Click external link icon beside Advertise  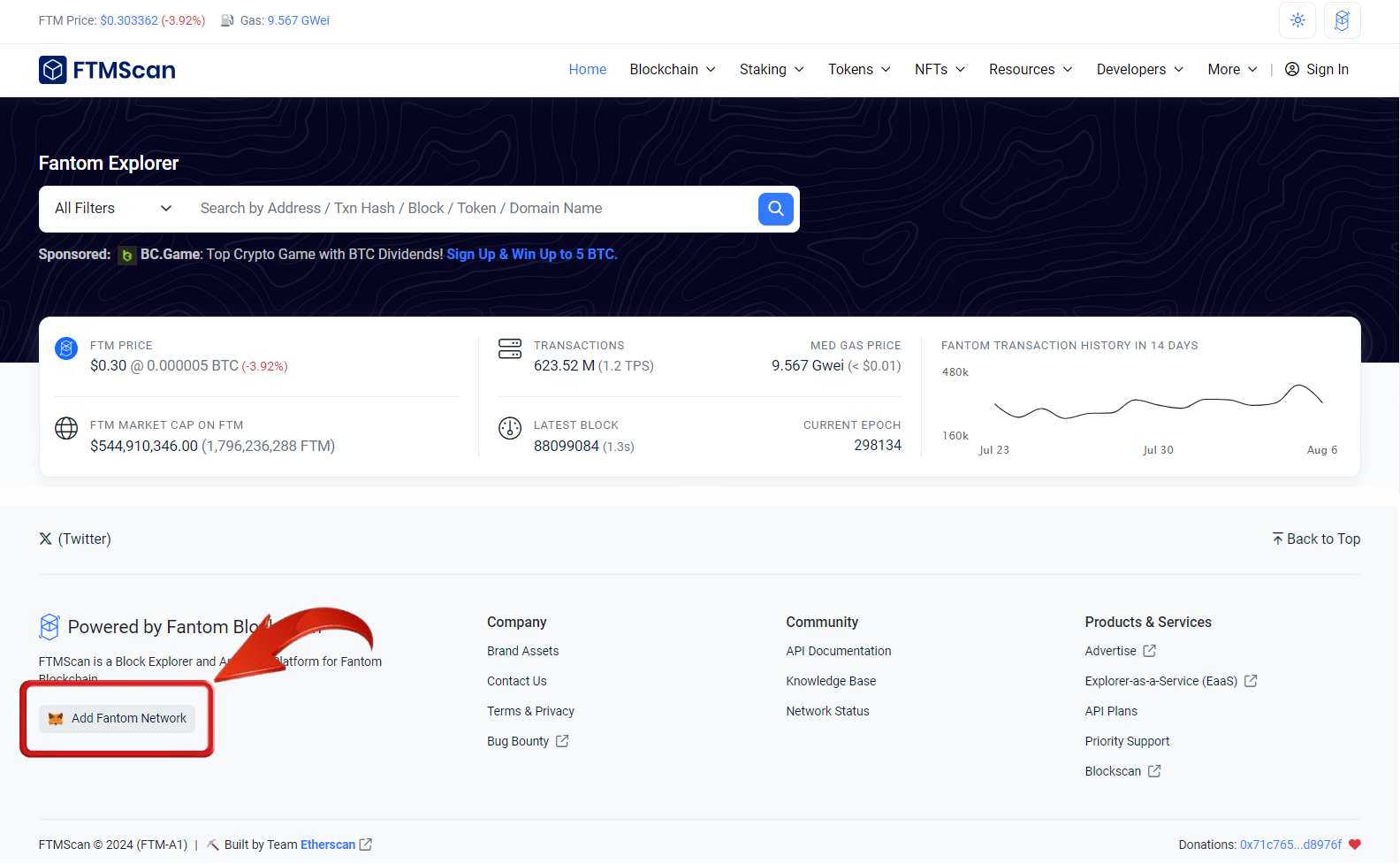(1149, 651)
